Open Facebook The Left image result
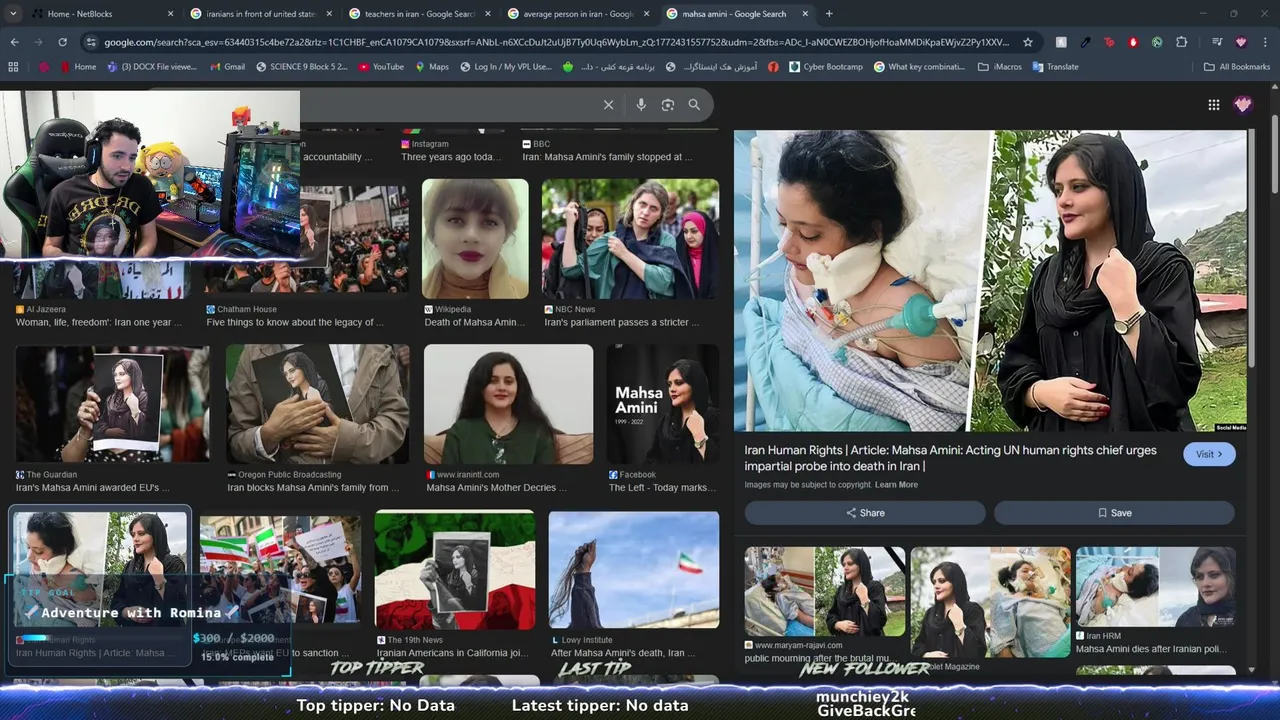Image resolution: width=1280 pixels, height=720 pixels. tap(663, 404)
